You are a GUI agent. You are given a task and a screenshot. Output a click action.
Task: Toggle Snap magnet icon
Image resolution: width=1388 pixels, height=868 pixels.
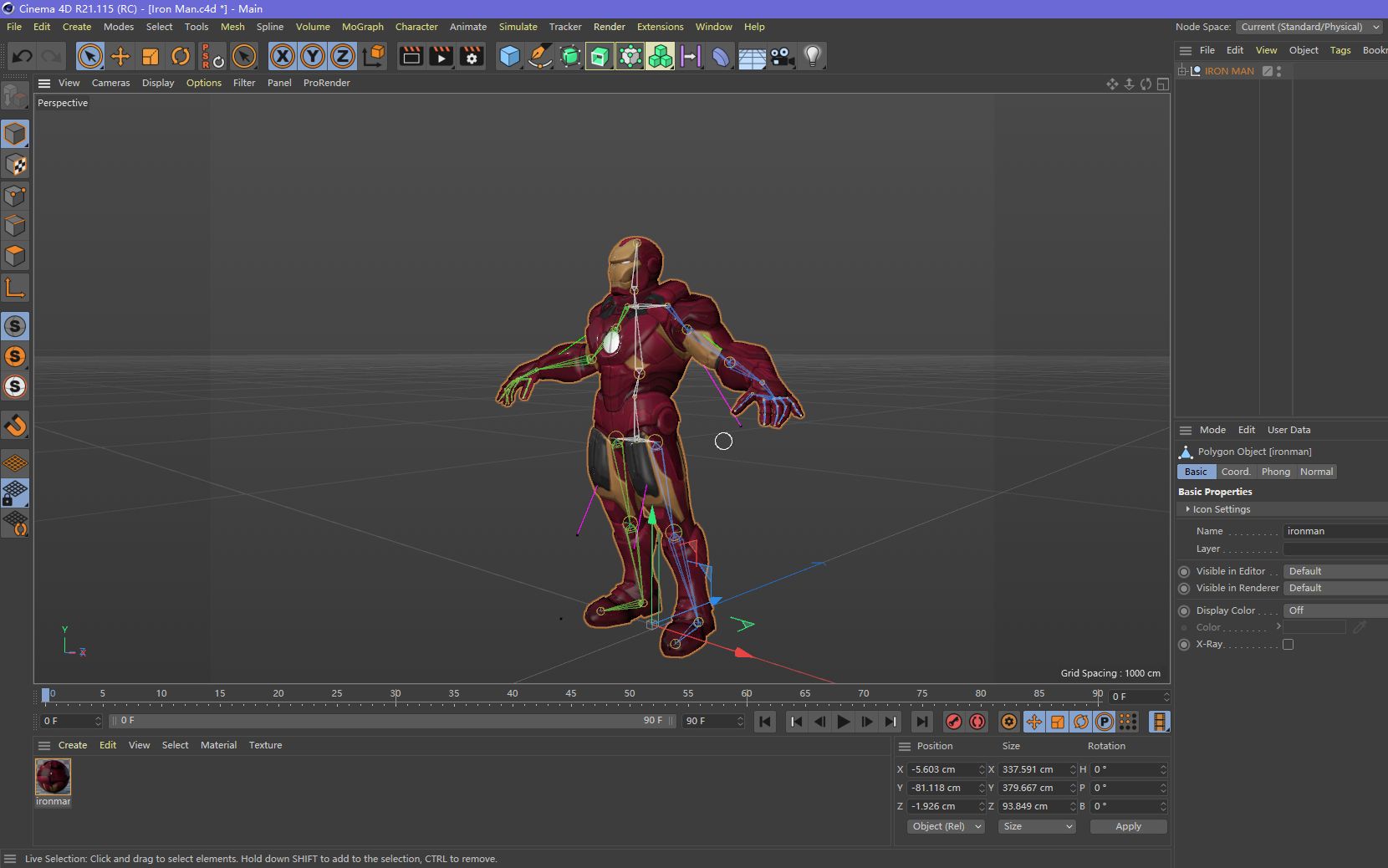[x=15, y=426]
